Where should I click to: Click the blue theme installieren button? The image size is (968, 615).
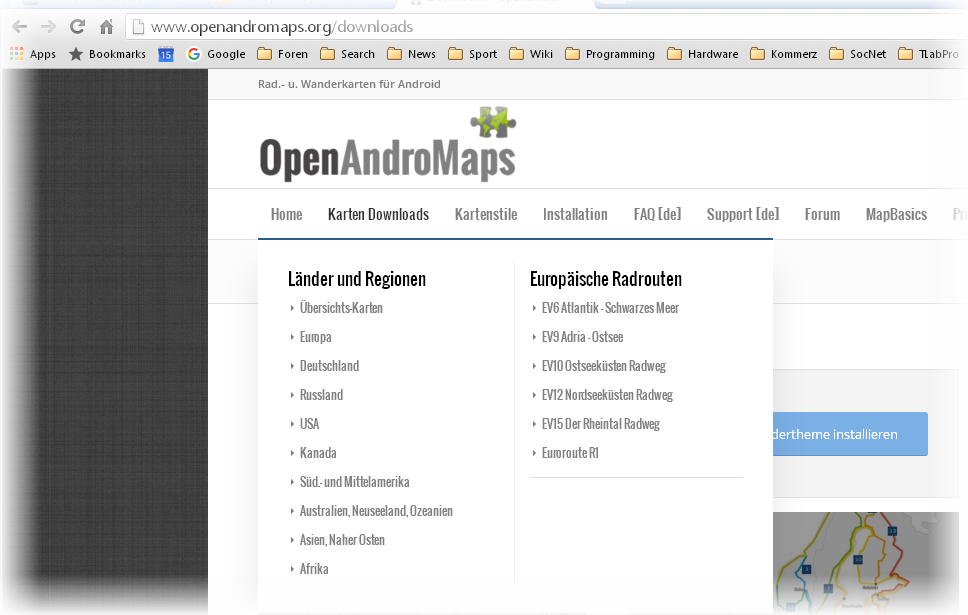click(850, 434)
